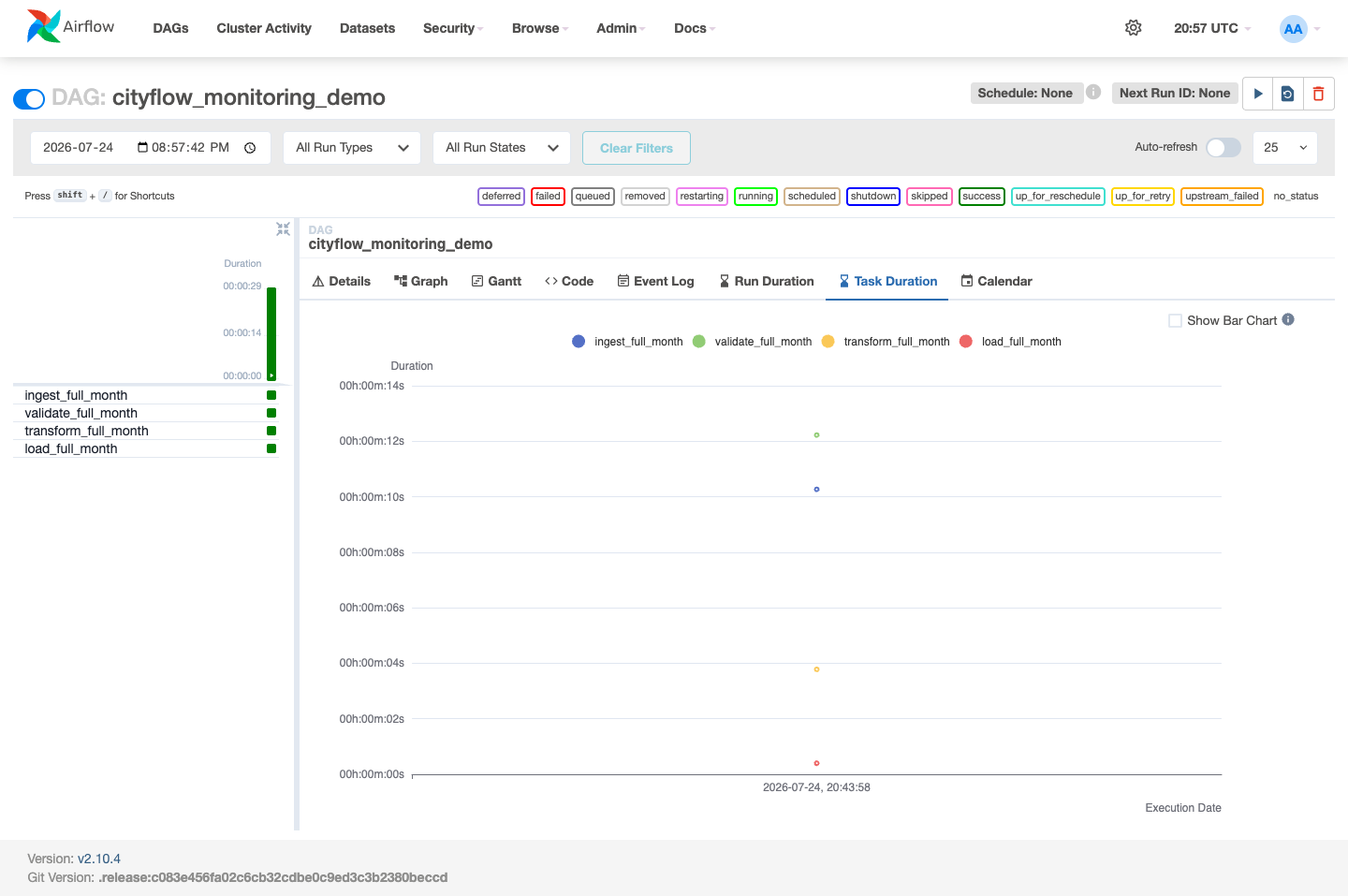Trigger DAG with the play icon
This screenshot has height=896, width=1348.
1258,94
